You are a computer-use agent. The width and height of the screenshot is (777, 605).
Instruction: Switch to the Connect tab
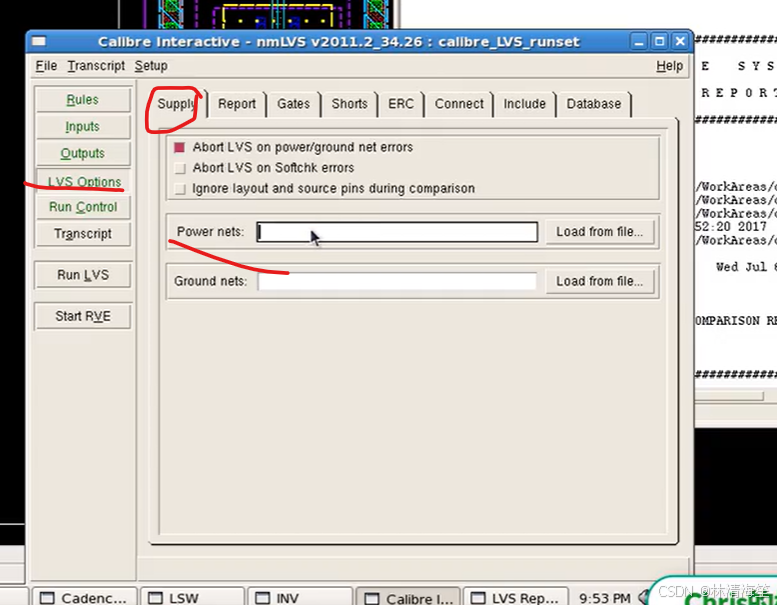(459, 104)
